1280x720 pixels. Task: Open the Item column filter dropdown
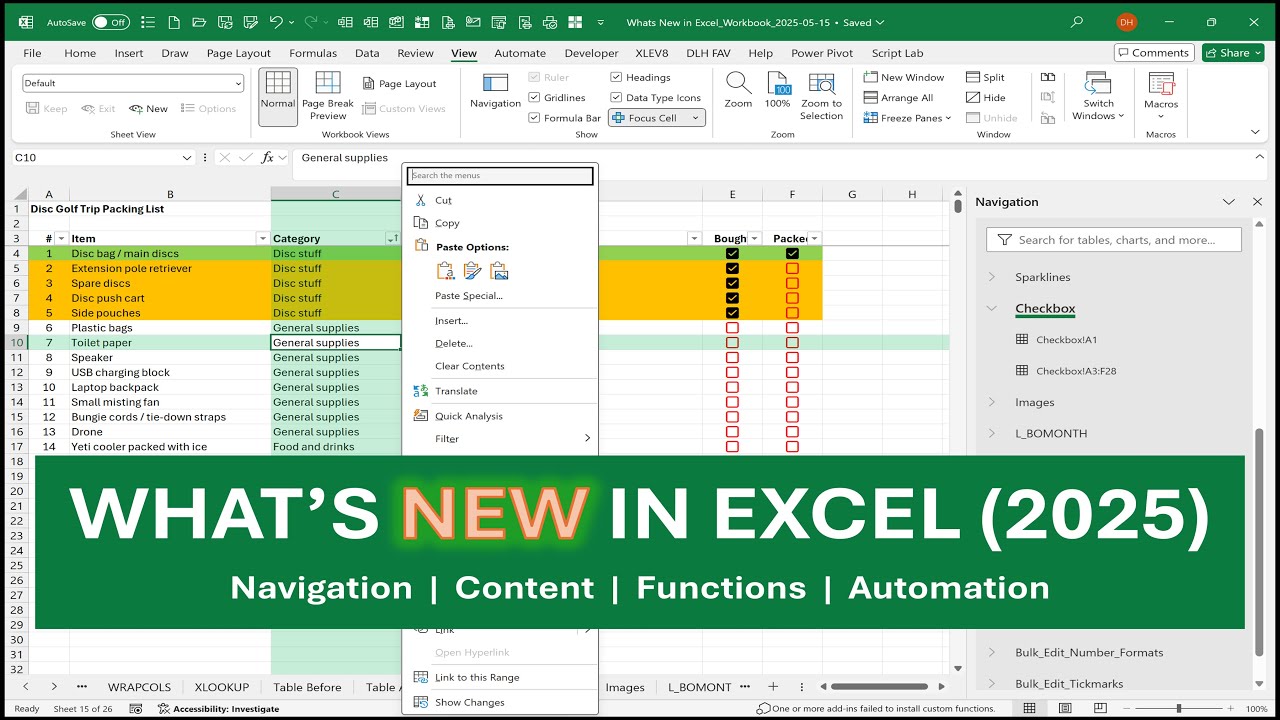point(263,239)
